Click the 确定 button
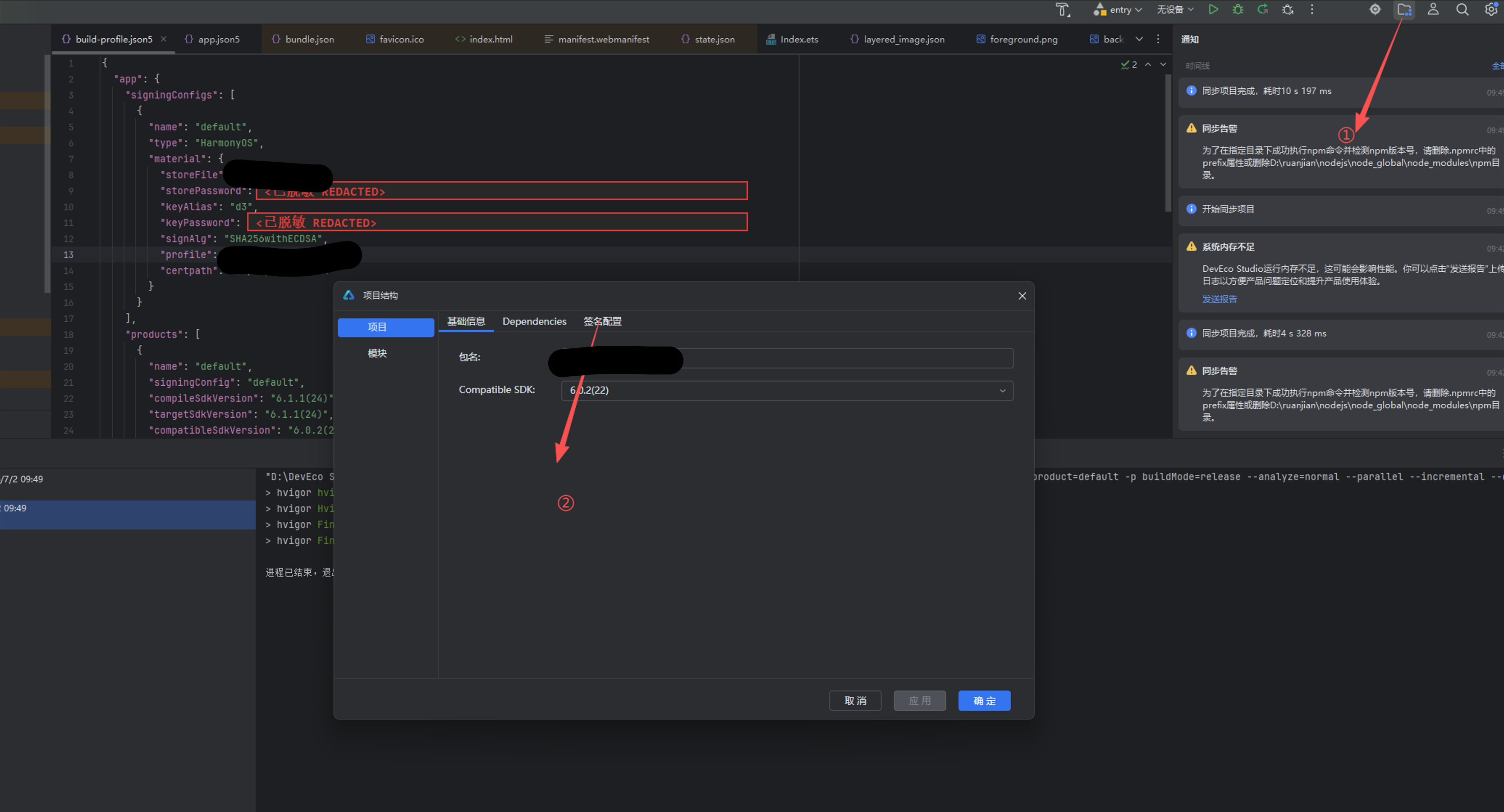 click(x=984, y=701)
